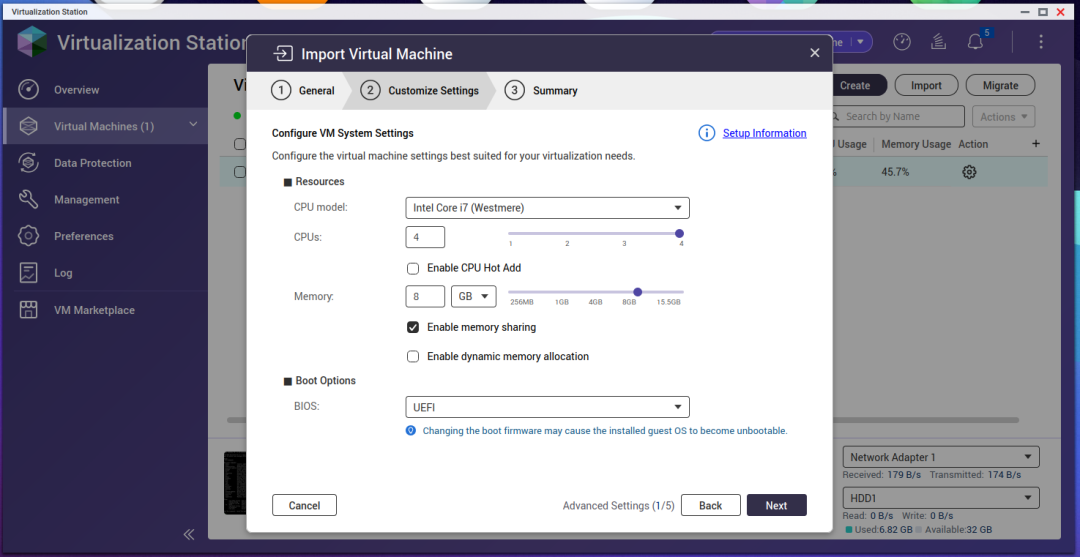Viewport: 1080px width, 557px height.
Task: Click the Back button
Action: point(711,505)
